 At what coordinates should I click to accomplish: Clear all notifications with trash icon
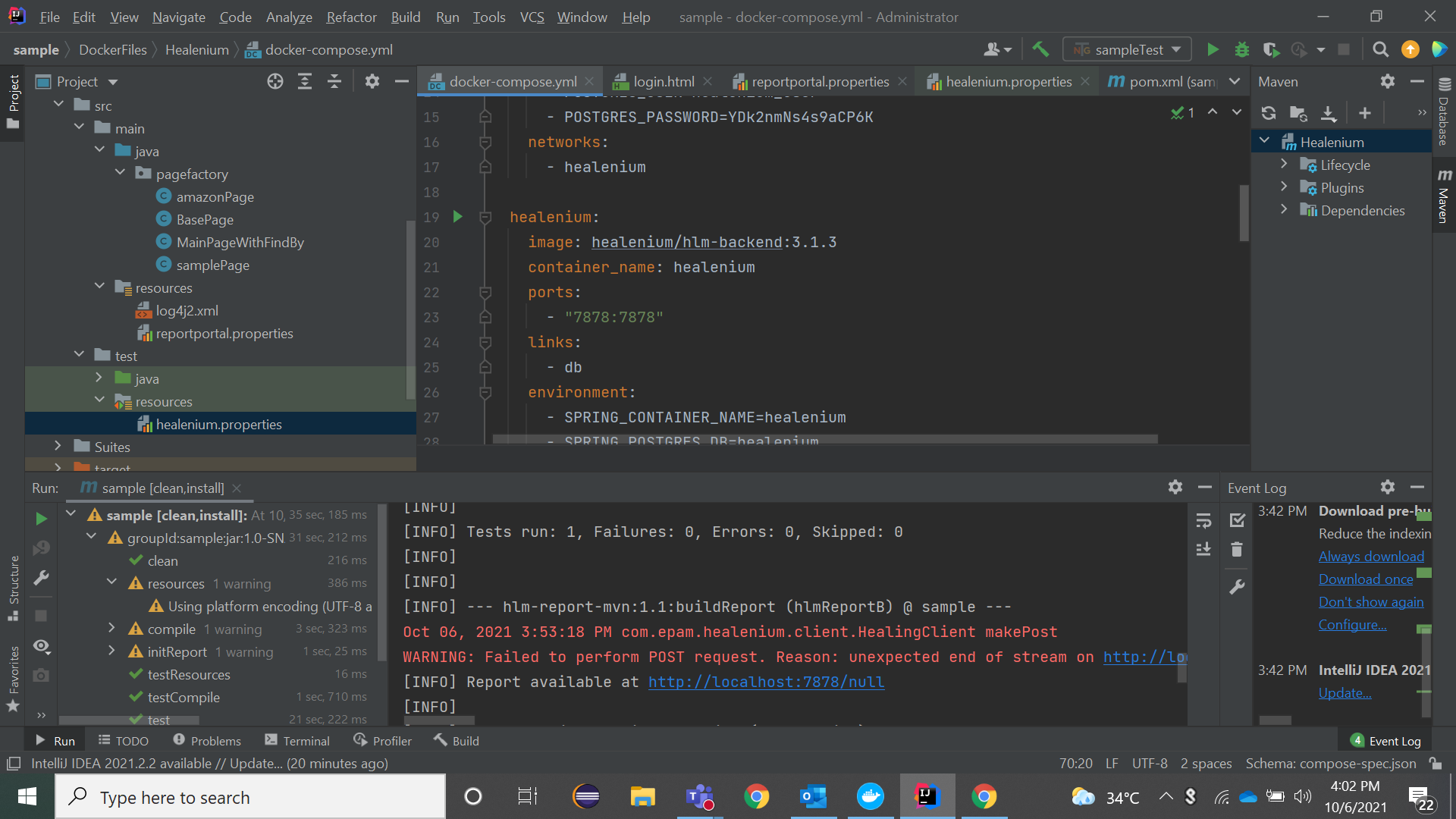tap(1237, 550)
